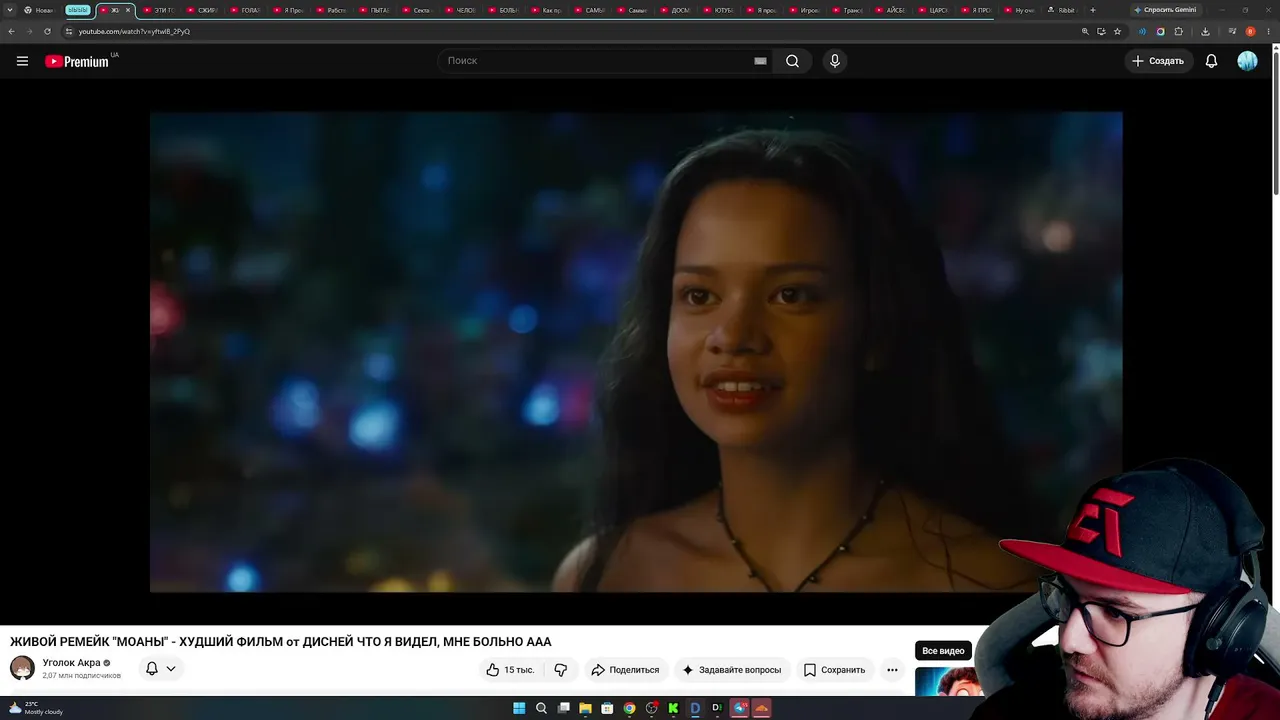Open new browser tab plus button
This screenshot has height=720, width=1280.
(1092, 10)
